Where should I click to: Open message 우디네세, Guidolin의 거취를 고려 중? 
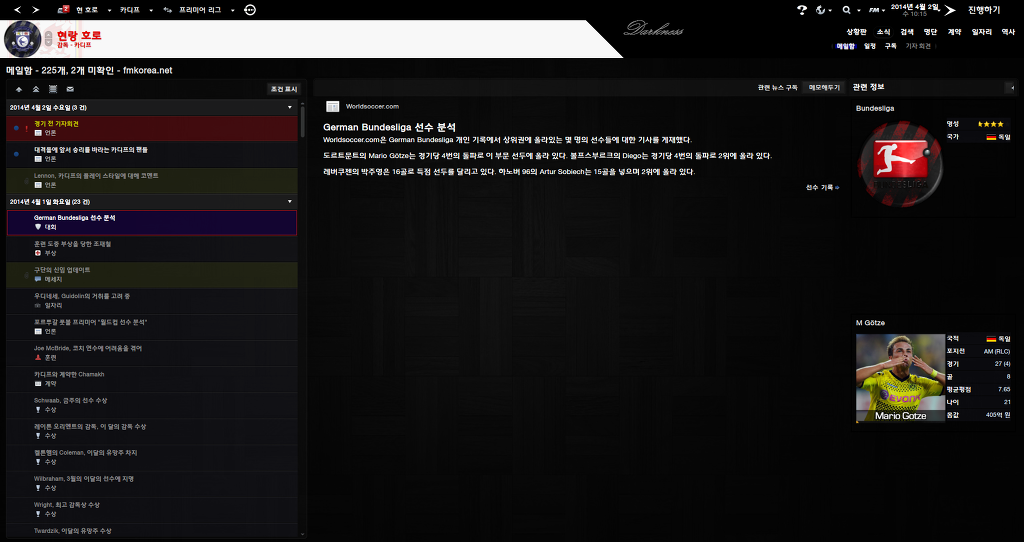[152, 300]
